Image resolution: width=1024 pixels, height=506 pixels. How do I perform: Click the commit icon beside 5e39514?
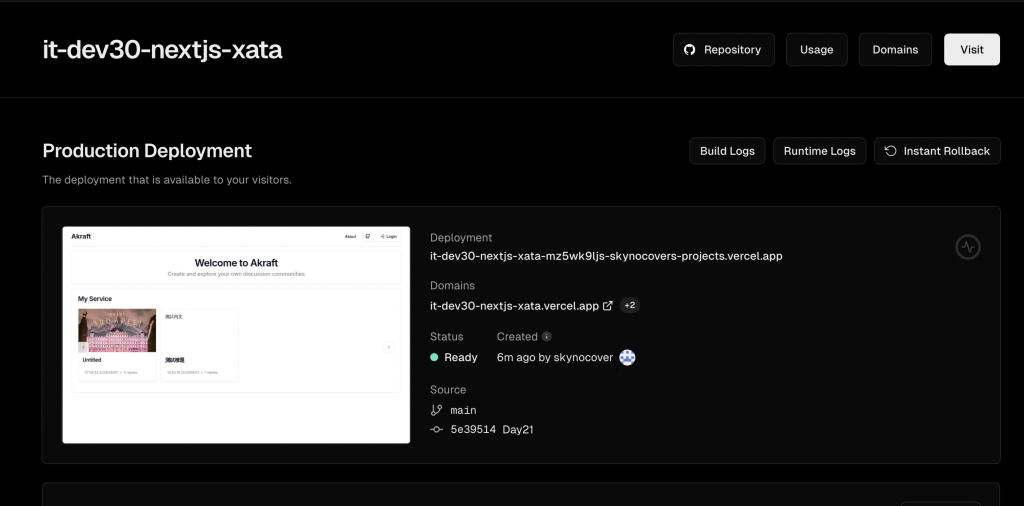tap(436, 430)
